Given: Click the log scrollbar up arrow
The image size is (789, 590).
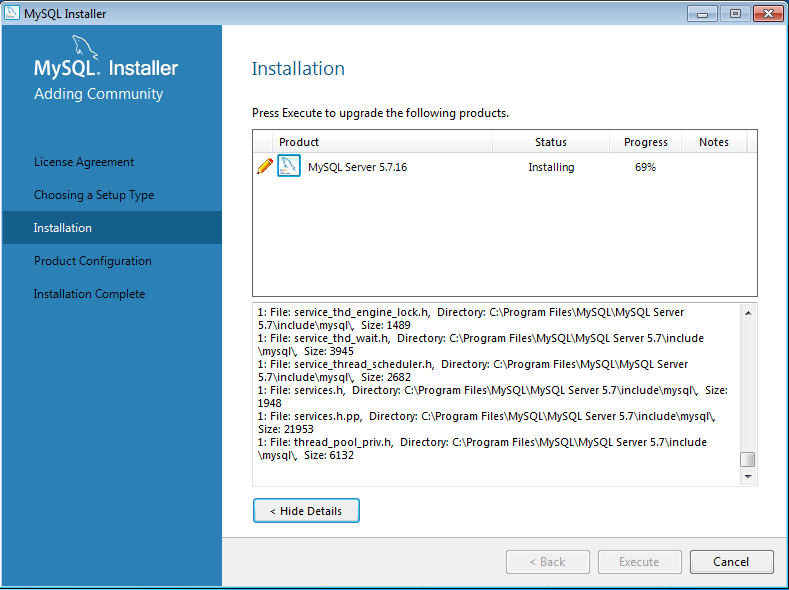Looking at the screenshot, I should tap(748, 313).
